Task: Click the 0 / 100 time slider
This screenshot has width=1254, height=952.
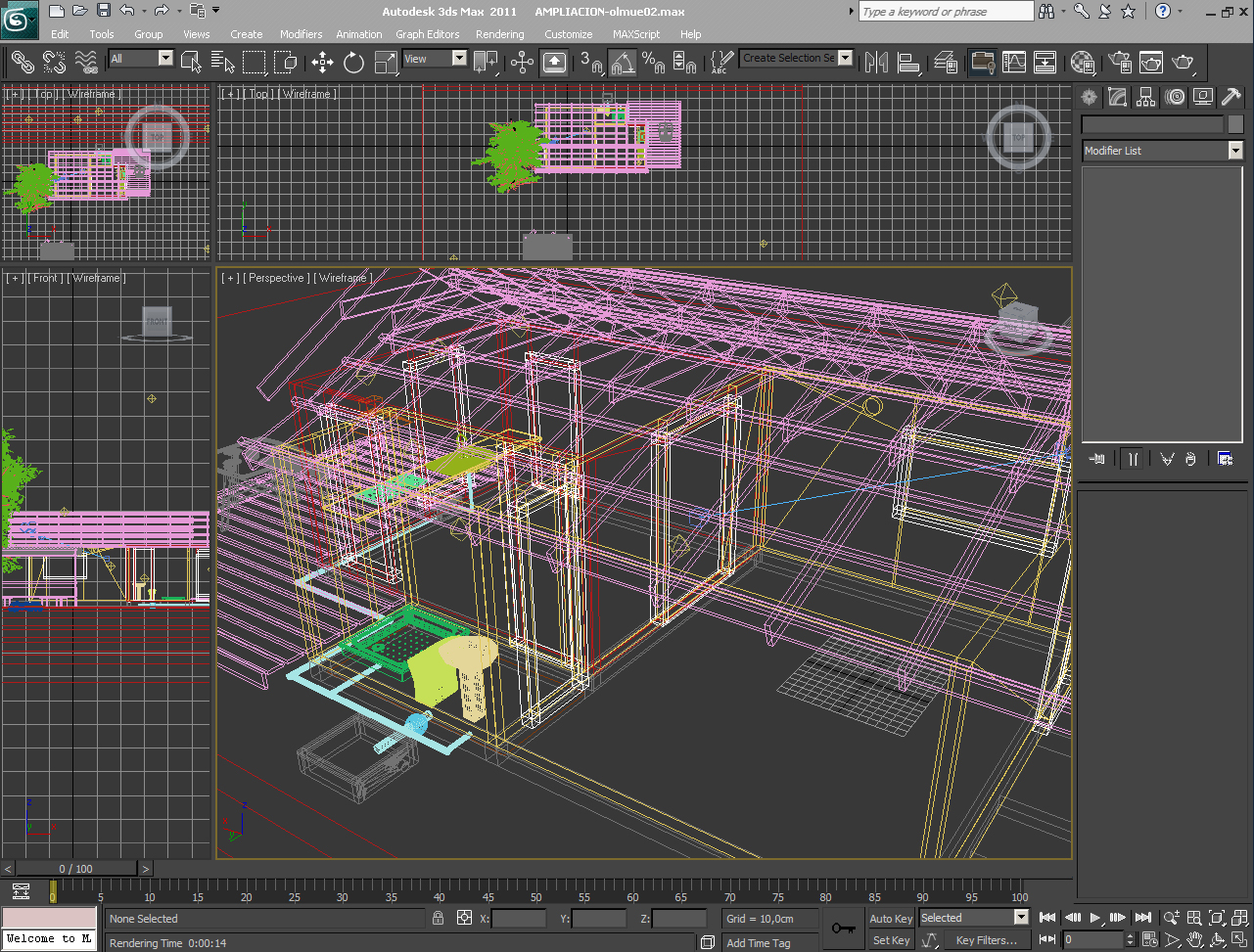Action: 76,869
